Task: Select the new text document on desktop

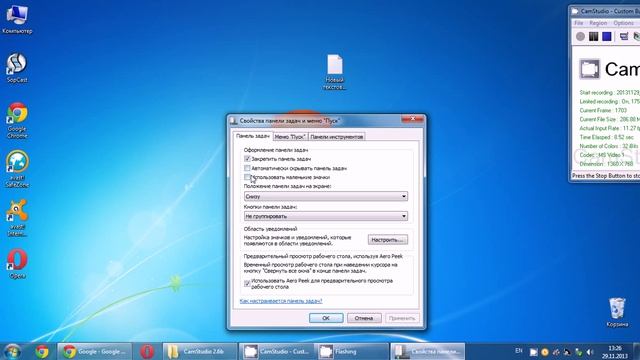Action: click(335, 72)
